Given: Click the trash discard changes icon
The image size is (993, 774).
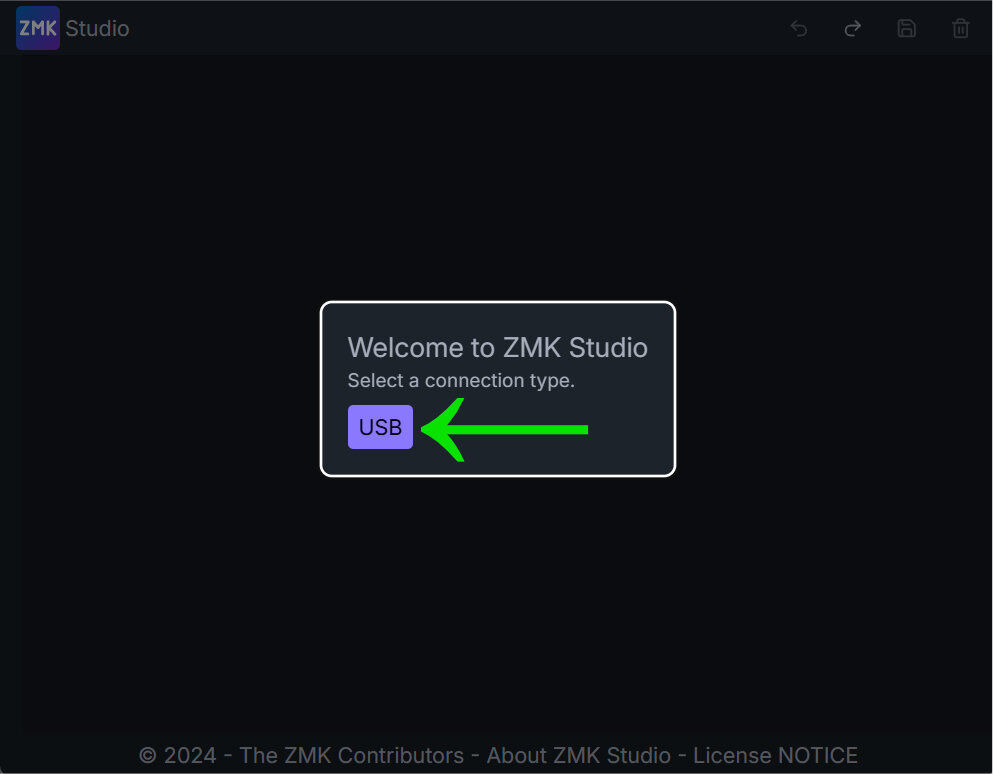Looking at the screenshot, I should [x=961, y=29].
